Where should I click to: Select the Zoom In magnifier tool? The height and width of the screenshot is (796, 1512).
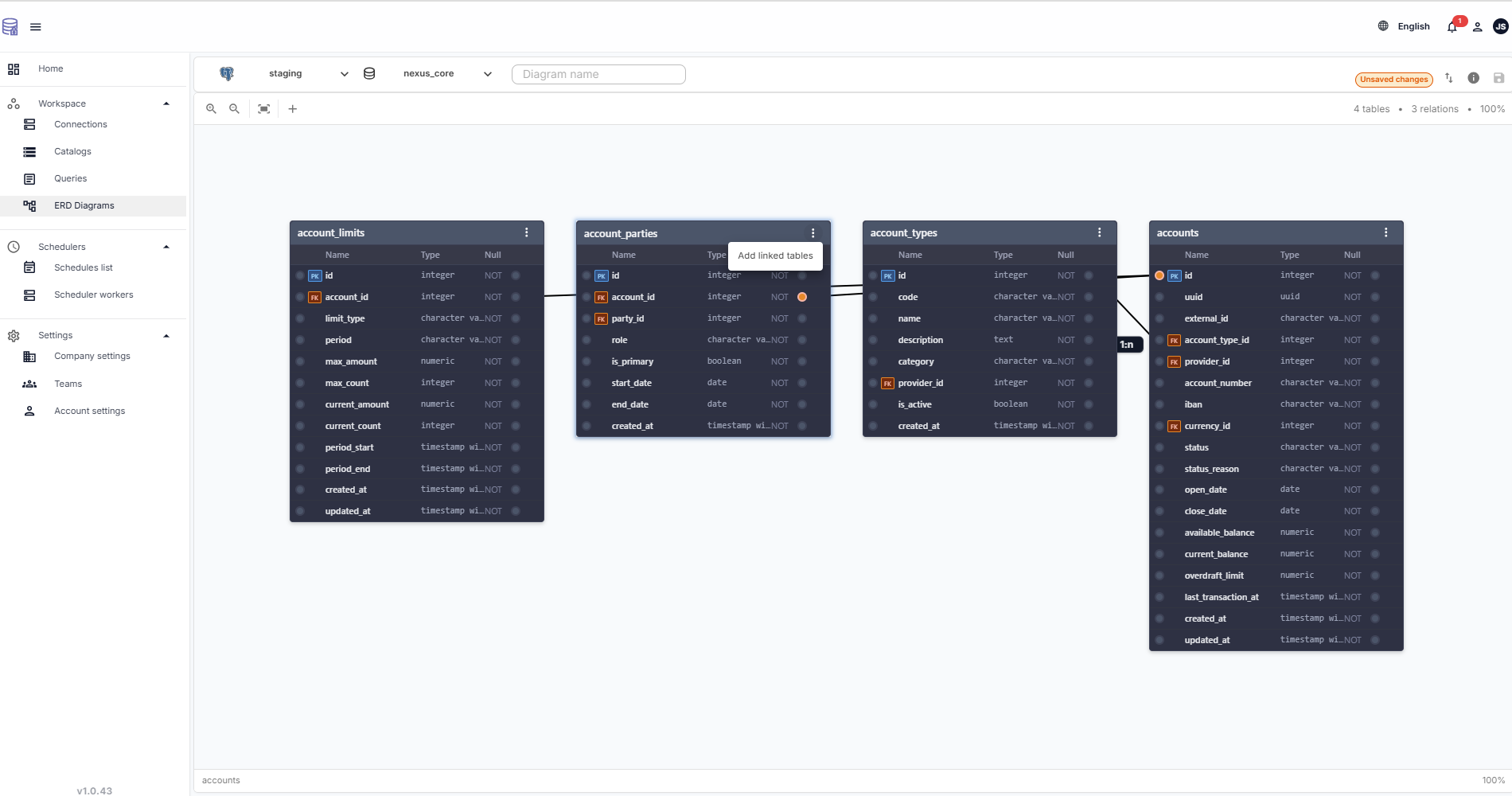211,108
